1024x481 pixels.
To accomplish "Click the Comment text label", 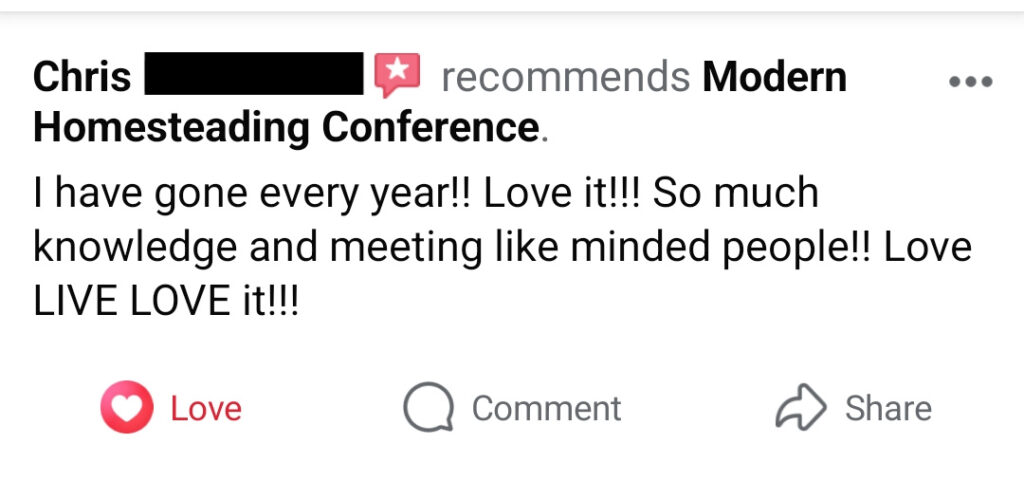I will point(546,409).
